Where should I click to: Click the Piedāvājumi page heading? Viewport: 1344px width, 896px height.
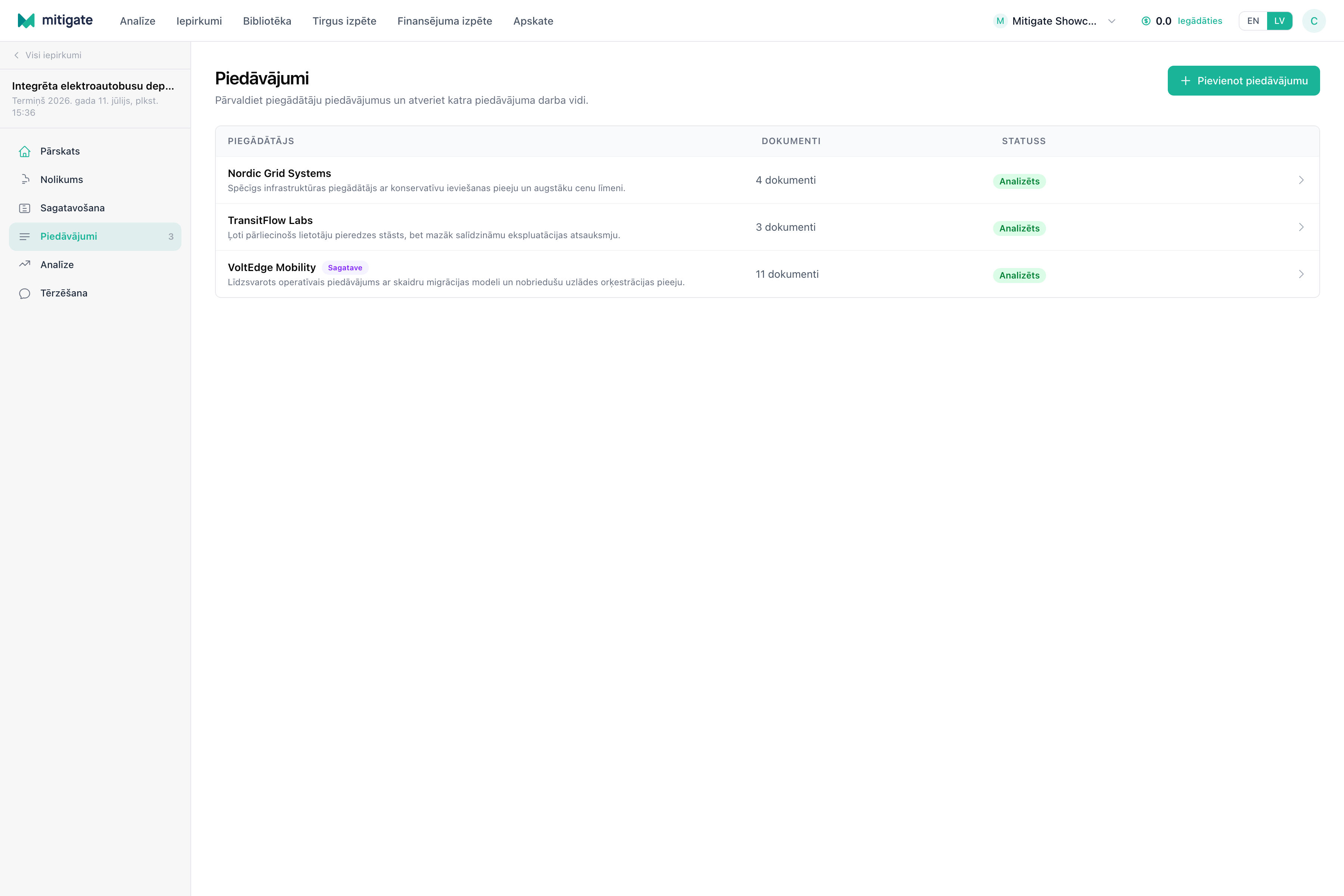point(262,78)
